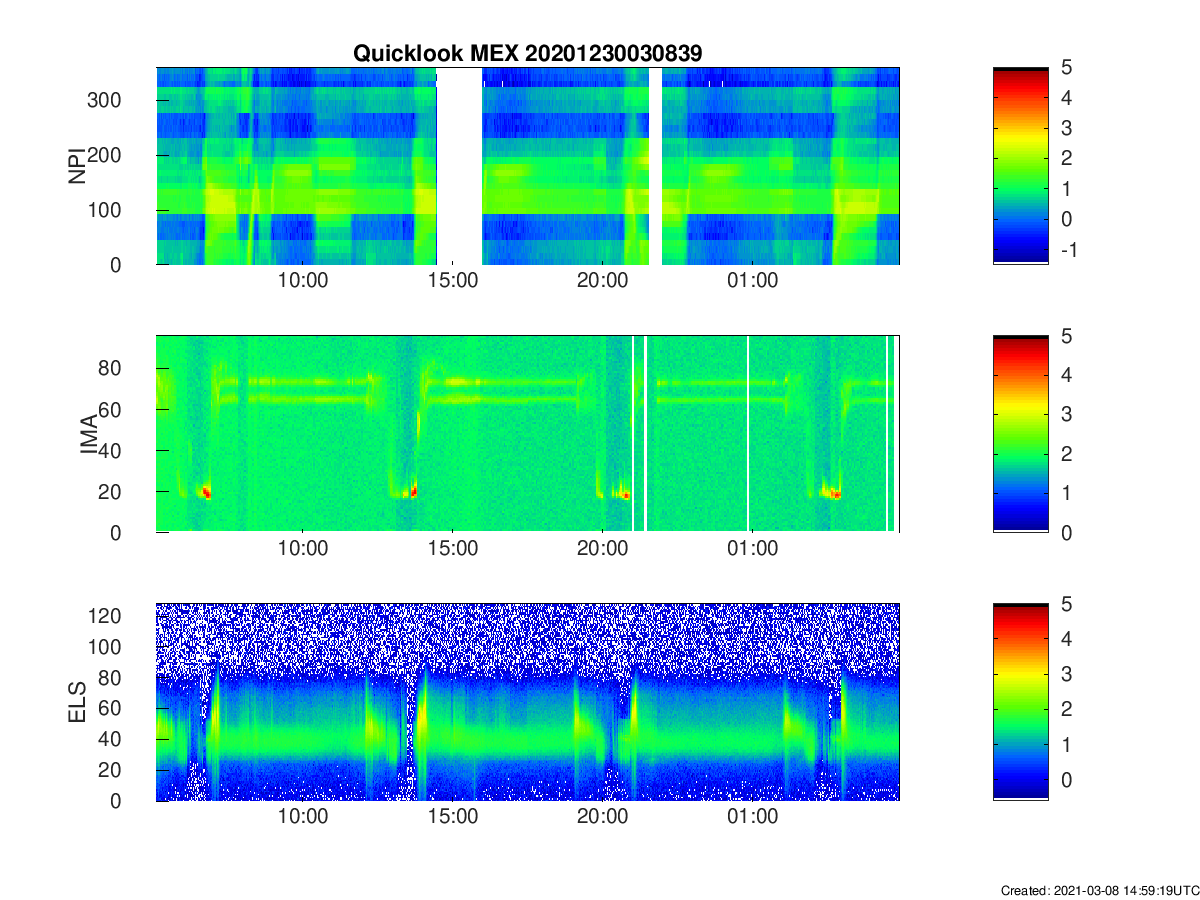This screenshot has height=900, width=1200.
Task: Click "01:00" under the ELS panel
Action: click(752, 819)
